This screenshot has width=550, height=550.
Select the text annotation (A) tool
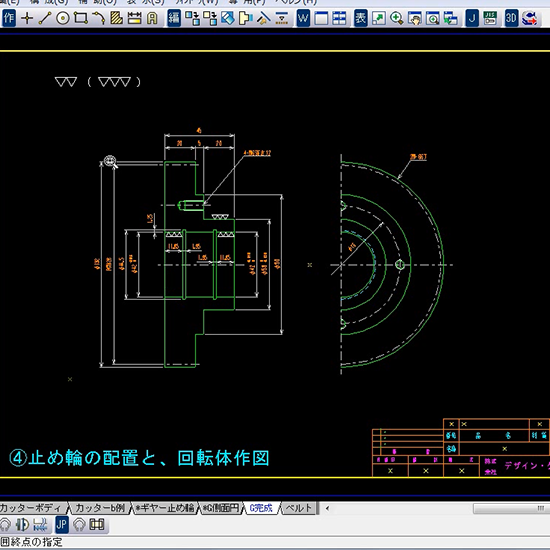152,18
